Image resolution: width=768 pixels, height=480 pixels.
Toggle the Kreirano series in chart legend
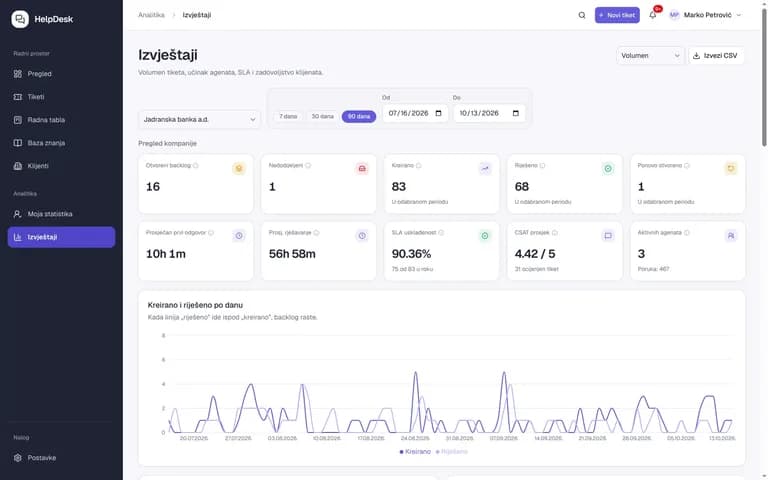point(415,452)
